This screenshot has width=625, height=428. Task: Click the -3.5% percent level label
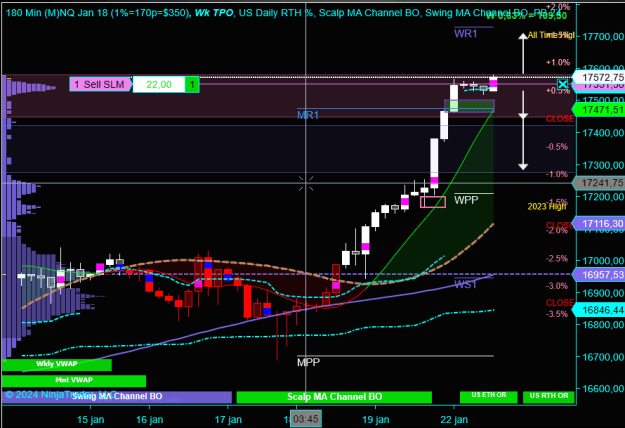pos(557,314)
